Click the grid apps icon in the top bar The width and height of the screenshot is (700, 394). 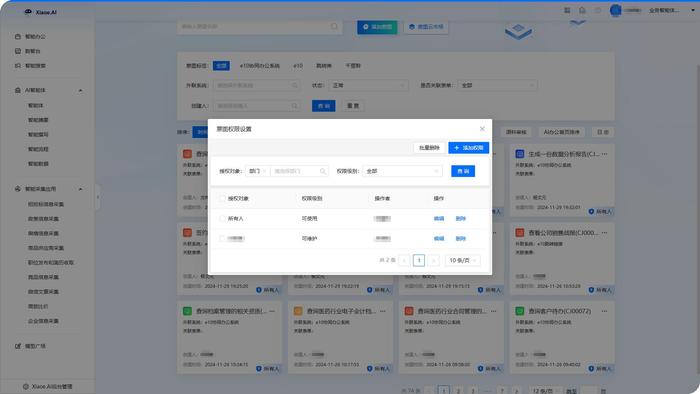(x=567, y=10)
